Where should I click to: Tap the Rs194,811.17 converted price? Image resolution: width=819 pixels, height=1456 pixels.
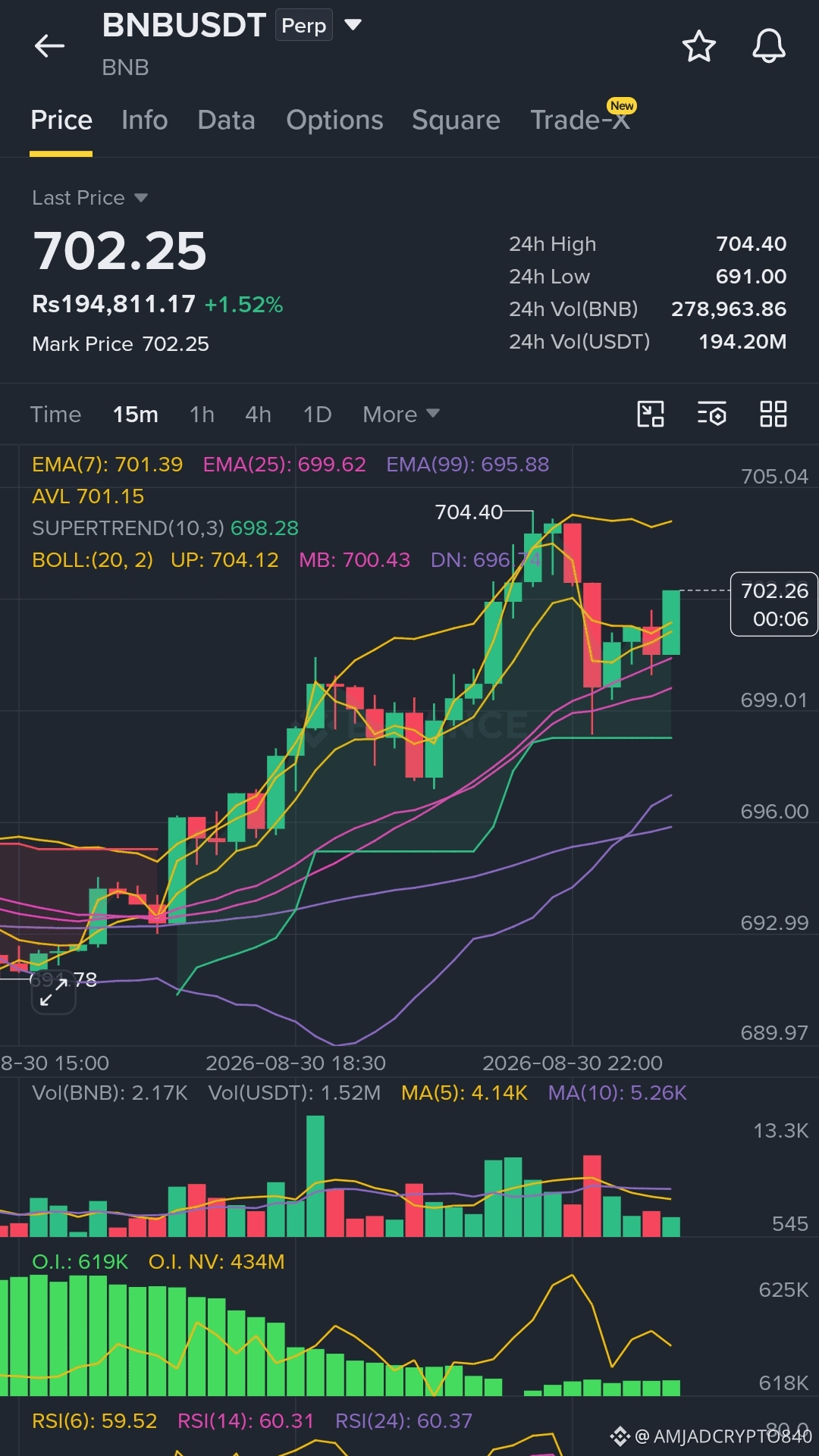point(114,305)
